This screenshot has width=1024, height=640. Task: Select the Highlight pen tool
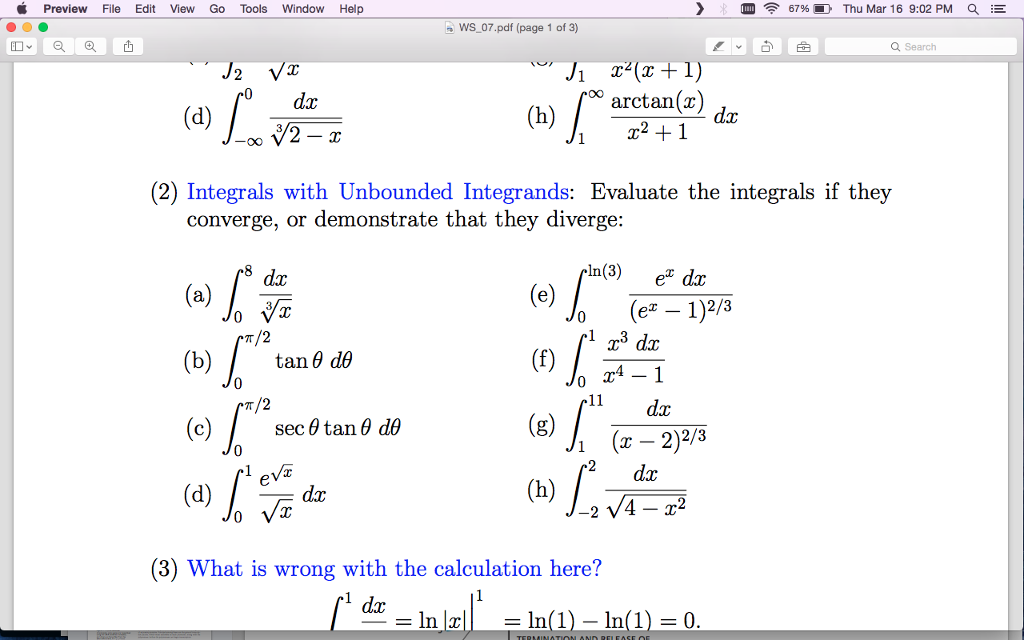click(717, 46)
